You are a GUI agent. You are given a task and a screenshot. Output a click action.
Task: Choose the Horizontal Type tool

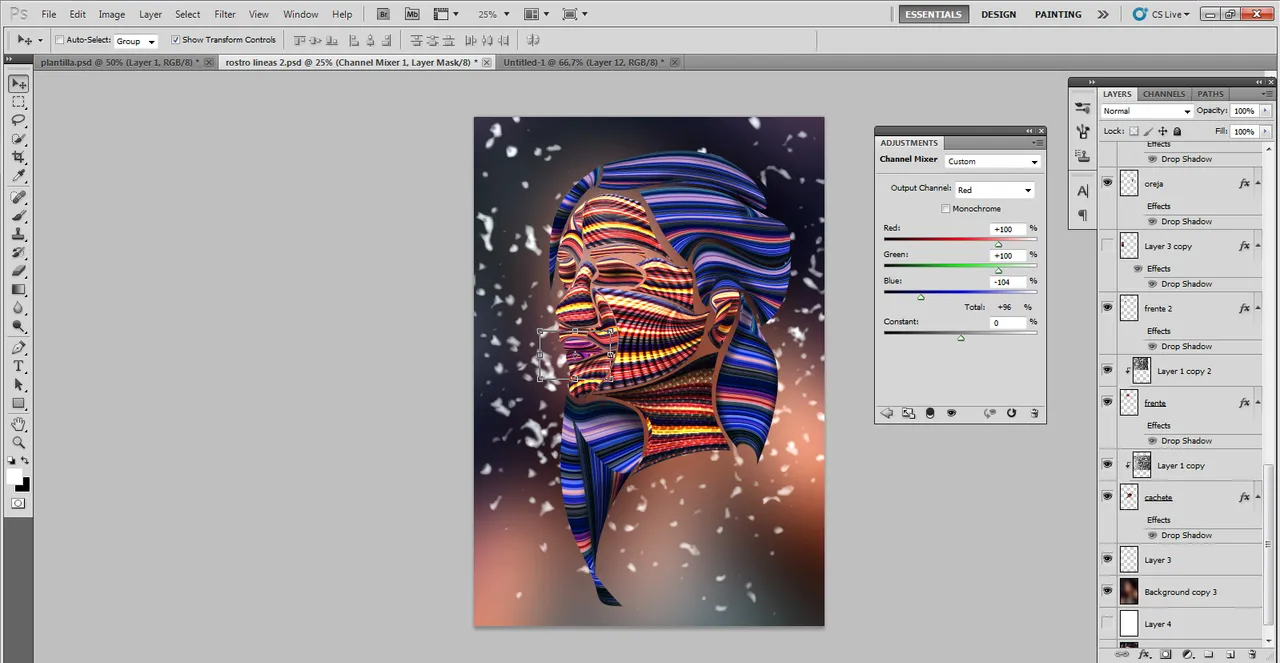point(18,367)
